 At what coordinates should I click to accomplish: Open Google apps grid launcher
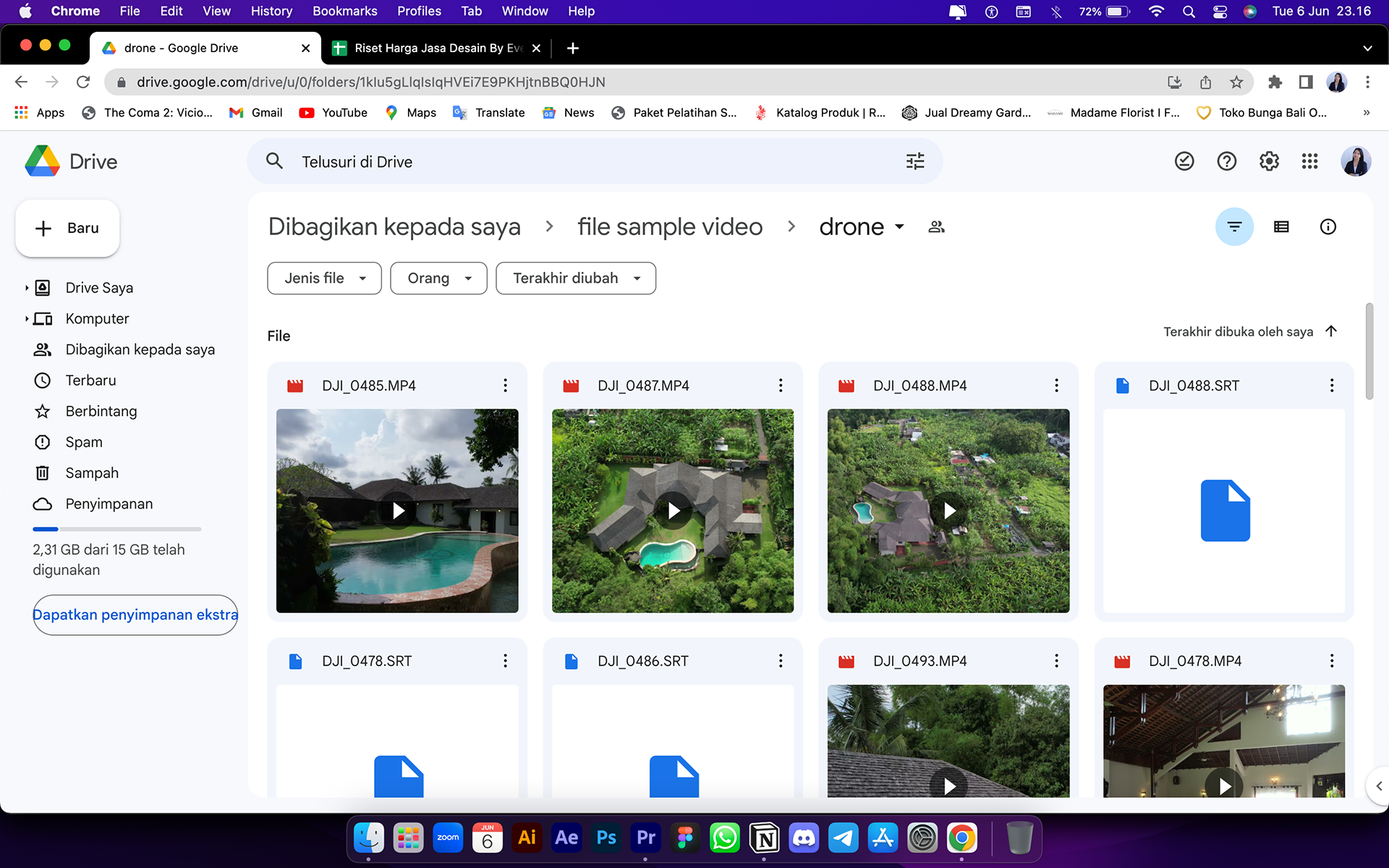(x=1309, y=161)
